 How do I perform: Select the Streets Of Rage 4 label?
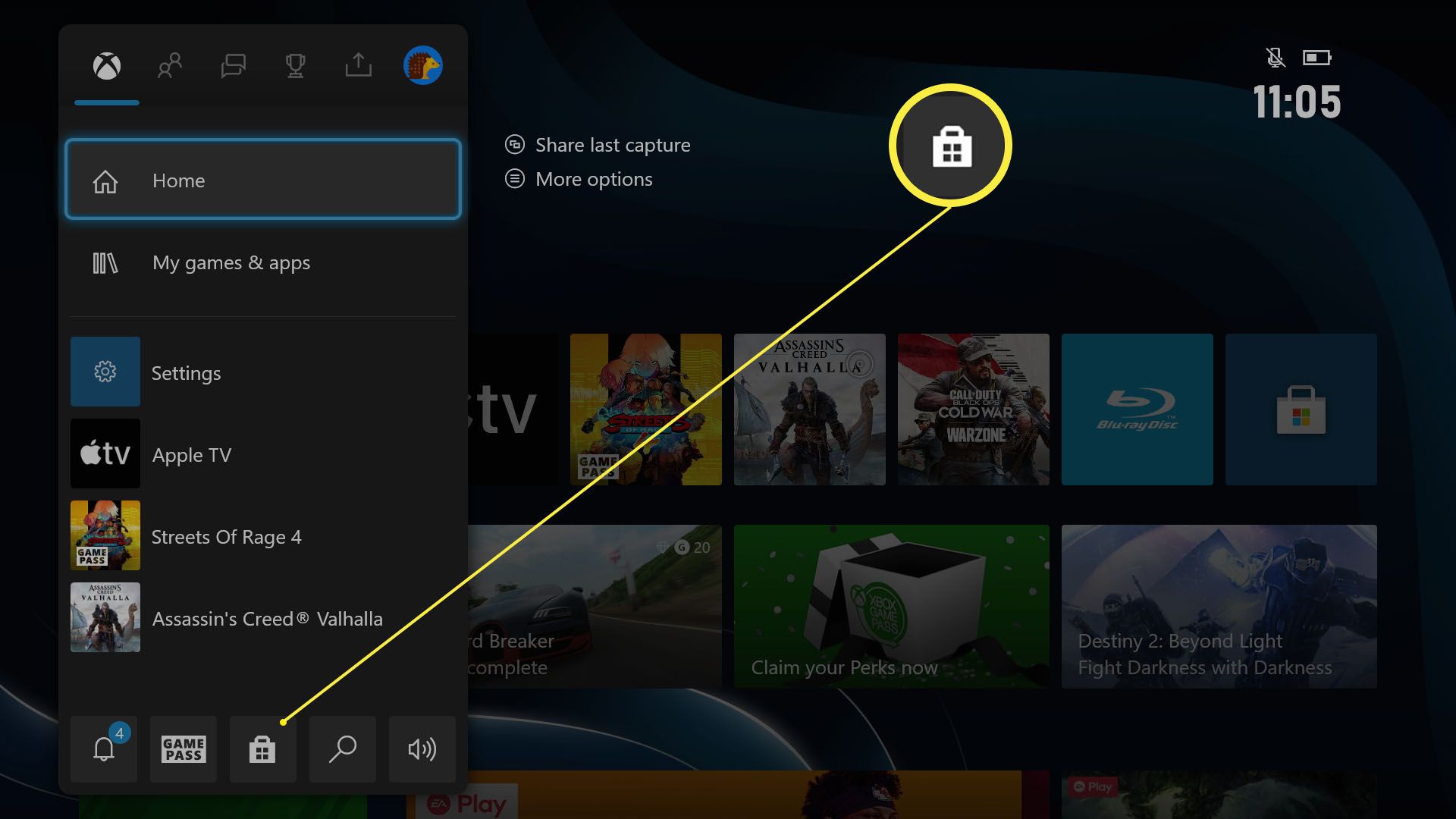(x=227, y=537)
